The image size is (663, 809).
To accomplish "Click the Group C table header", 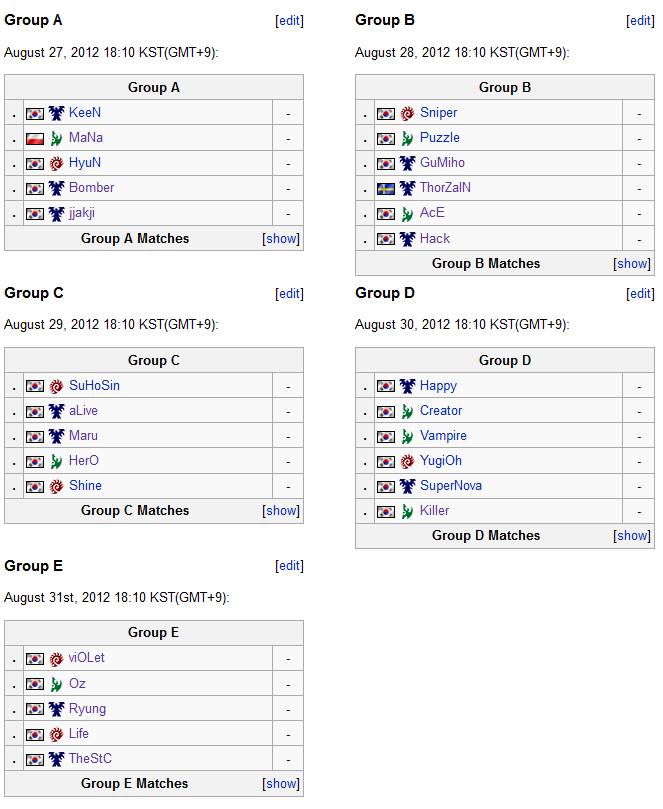I will pos(154,360).
